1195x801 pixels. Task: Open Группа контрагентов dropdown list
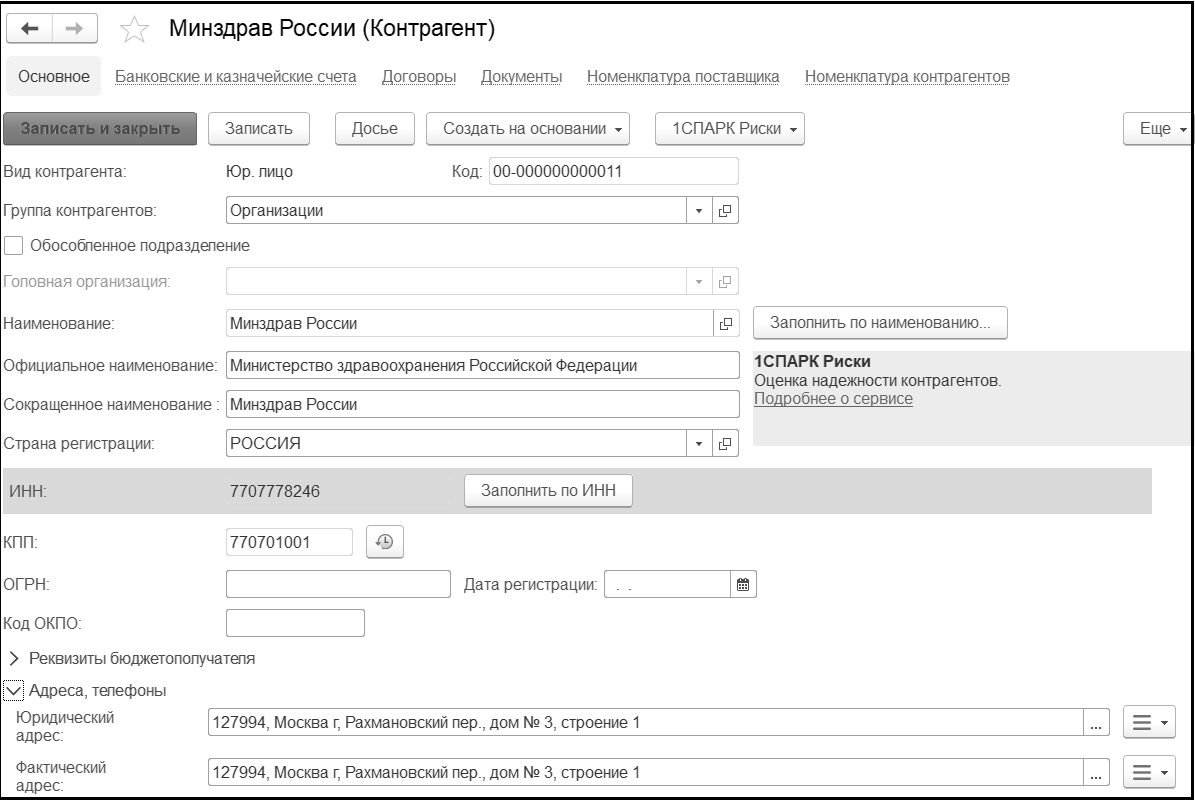699,211
